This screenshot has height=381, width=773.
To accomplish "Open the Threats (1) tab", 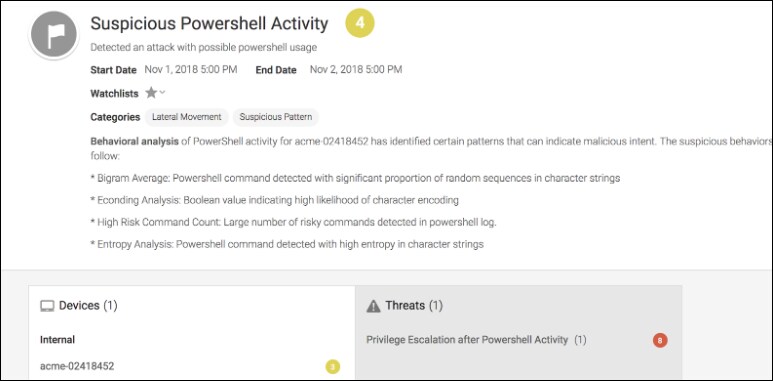I will (x=519, y=306).
